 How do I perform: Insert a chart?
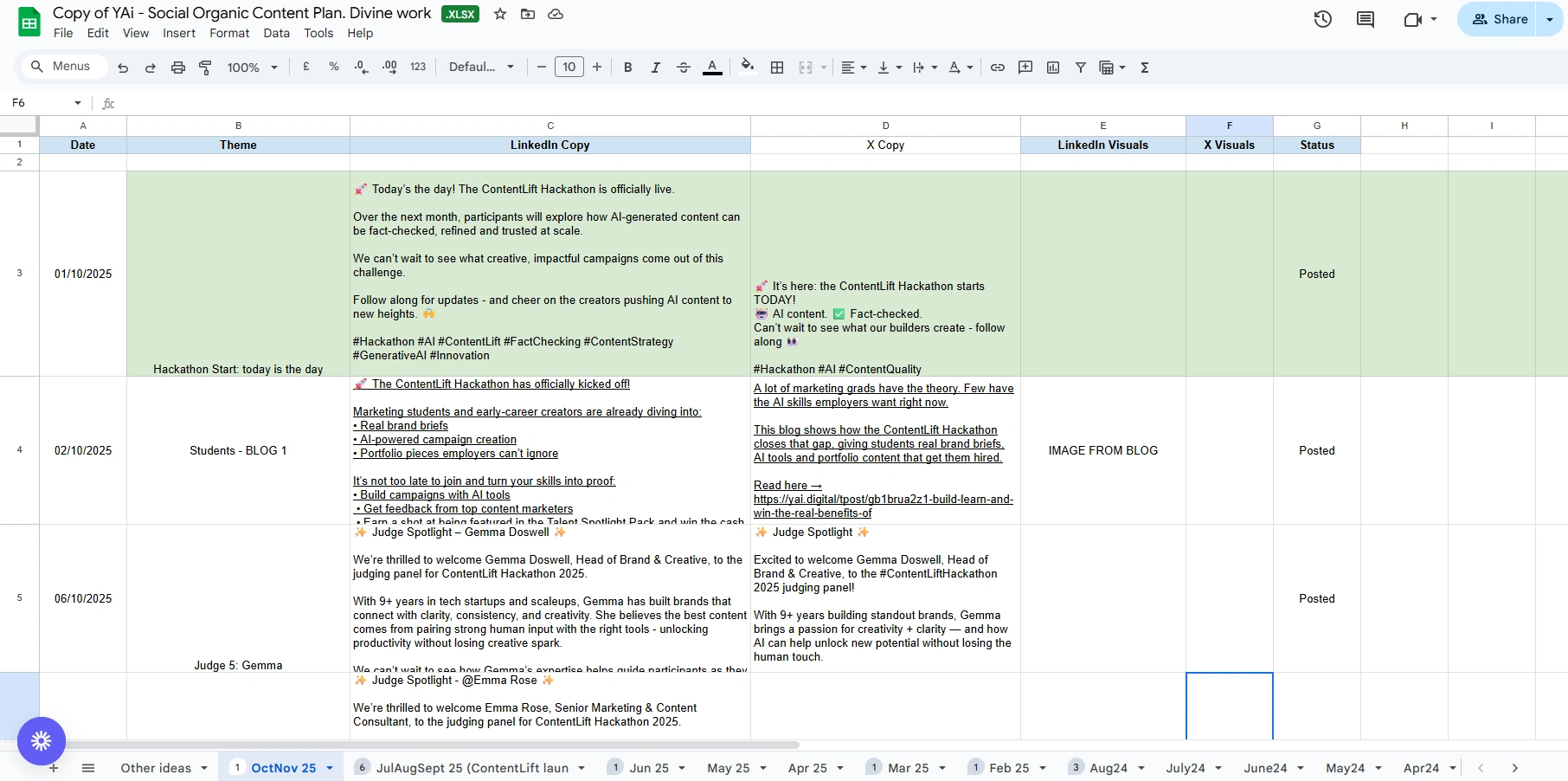point(1053,68)
